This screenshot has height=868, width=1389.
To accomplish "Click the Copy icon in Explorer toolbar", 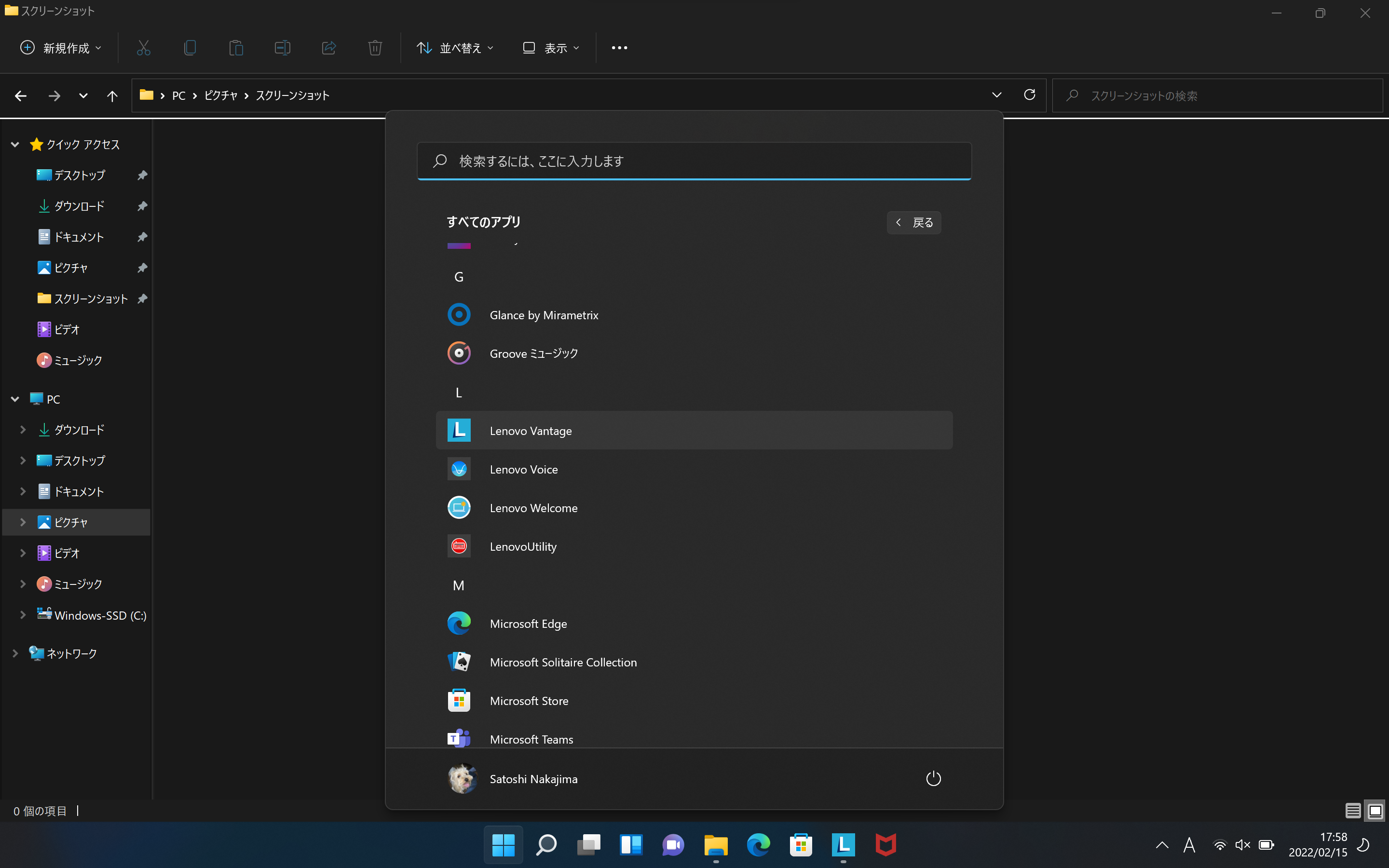I will (x=190, y=48).
